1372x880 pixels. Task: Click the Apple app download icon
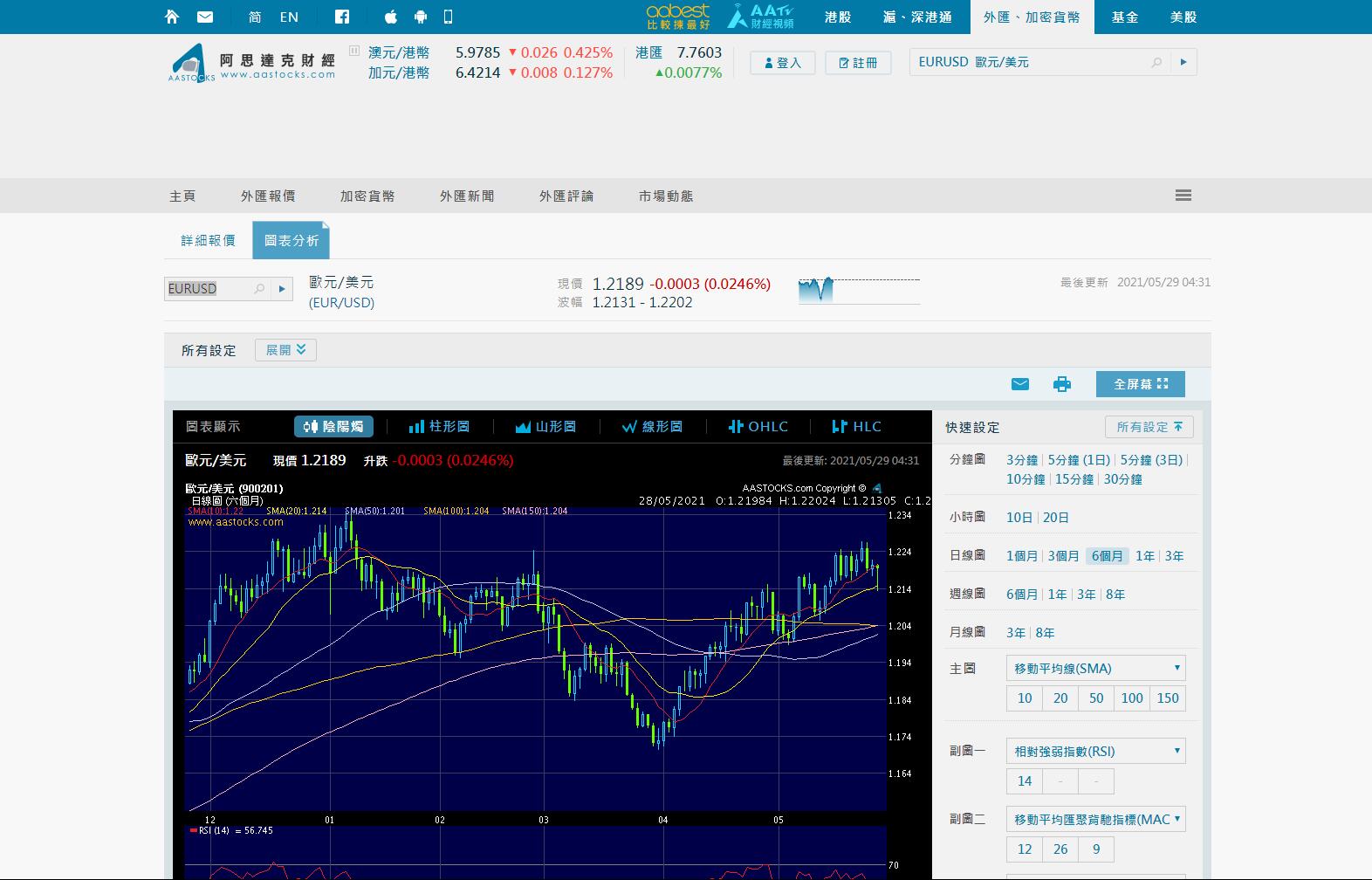391,17
